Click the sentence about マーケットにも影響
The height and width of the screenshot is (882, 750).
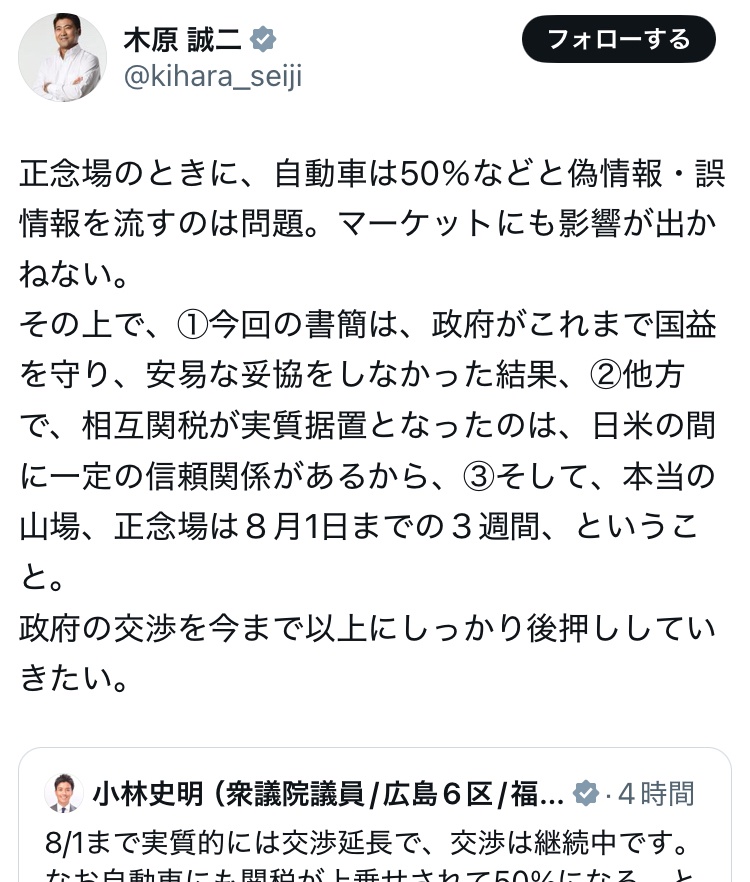pos(370,225)
